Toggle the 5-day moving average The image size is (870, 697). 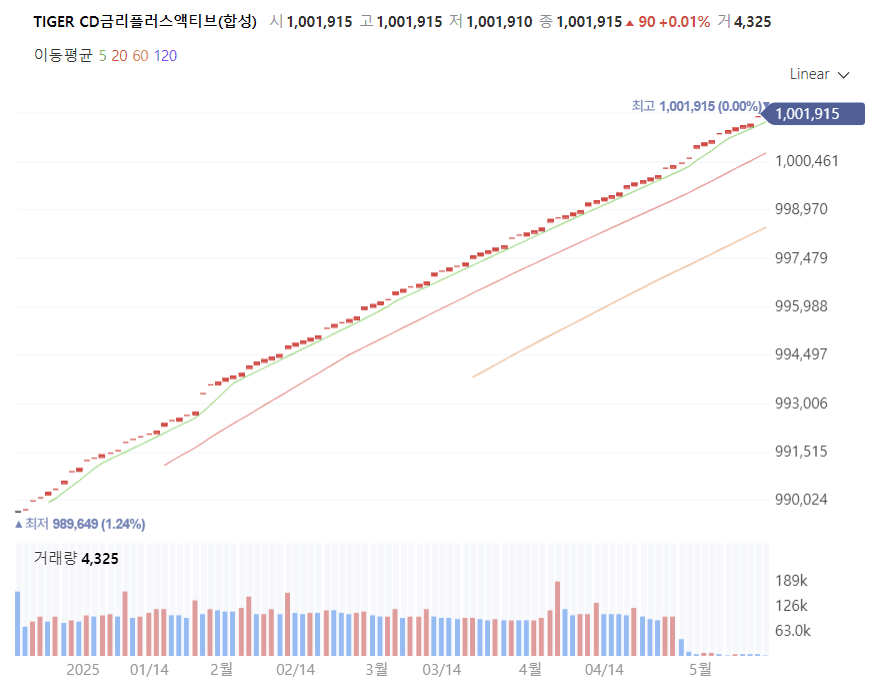pos(100,56)
